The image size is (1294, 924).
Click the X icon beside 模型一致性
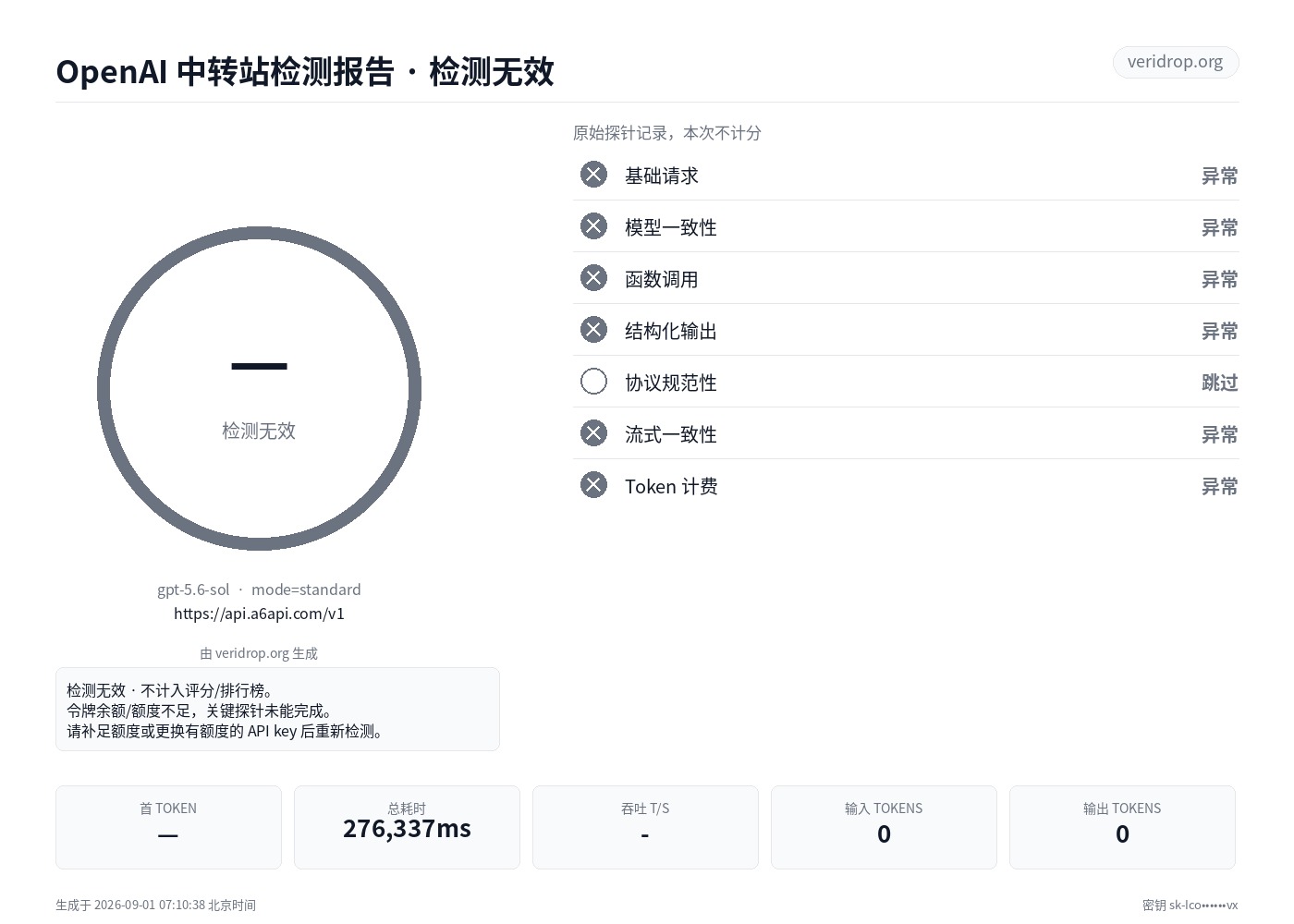click(x=593, y=226)
